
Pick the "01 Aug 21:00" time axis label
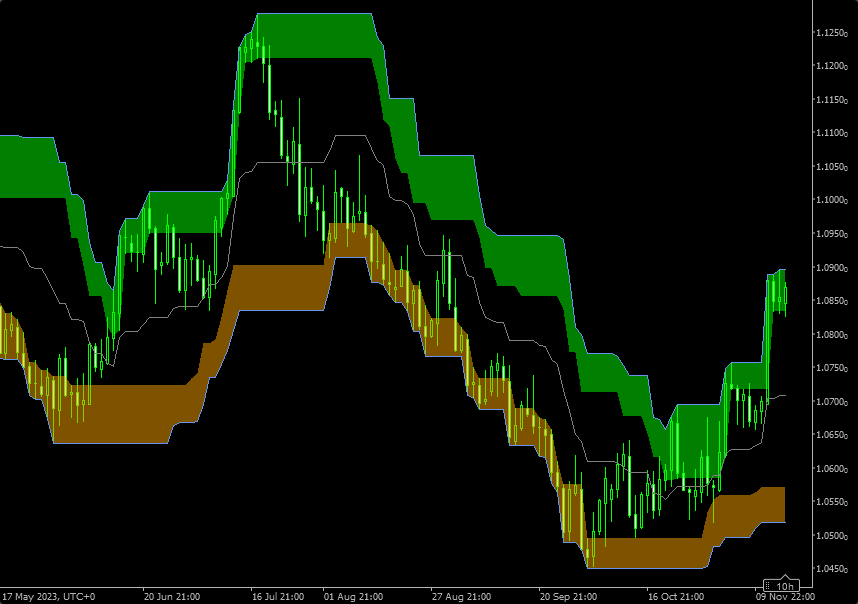tap(353, 596)
